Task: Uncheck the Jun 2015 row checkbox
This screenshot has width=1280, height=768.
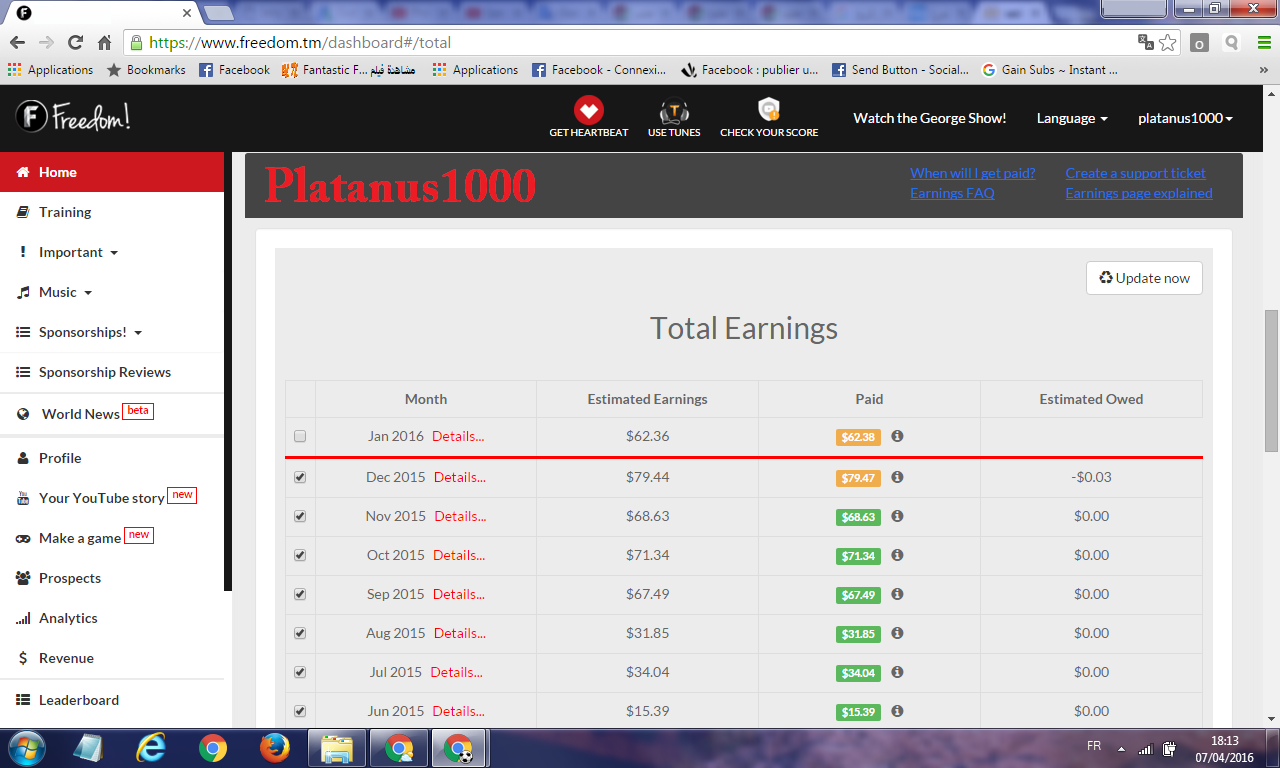Action: tap(300, 711)
